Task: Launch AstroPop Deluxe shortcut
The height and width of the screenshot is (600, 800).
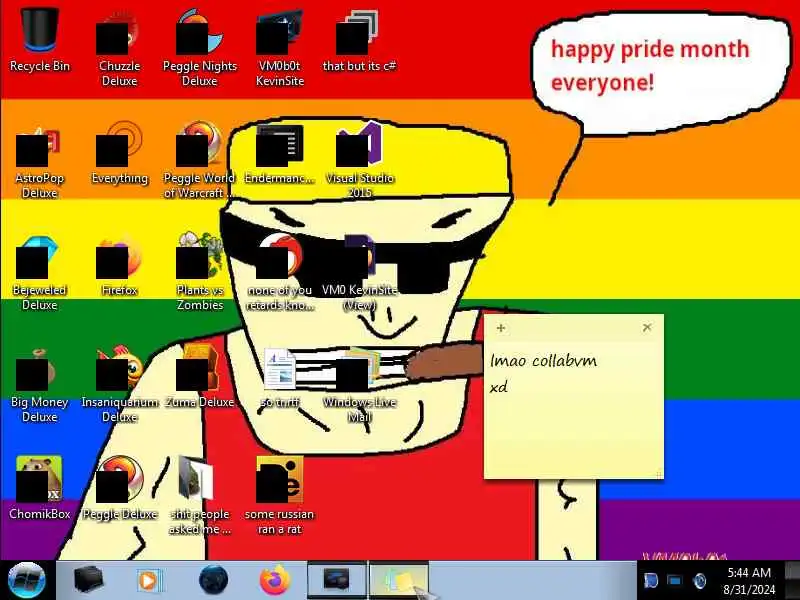Action: (x=39, y=159)
